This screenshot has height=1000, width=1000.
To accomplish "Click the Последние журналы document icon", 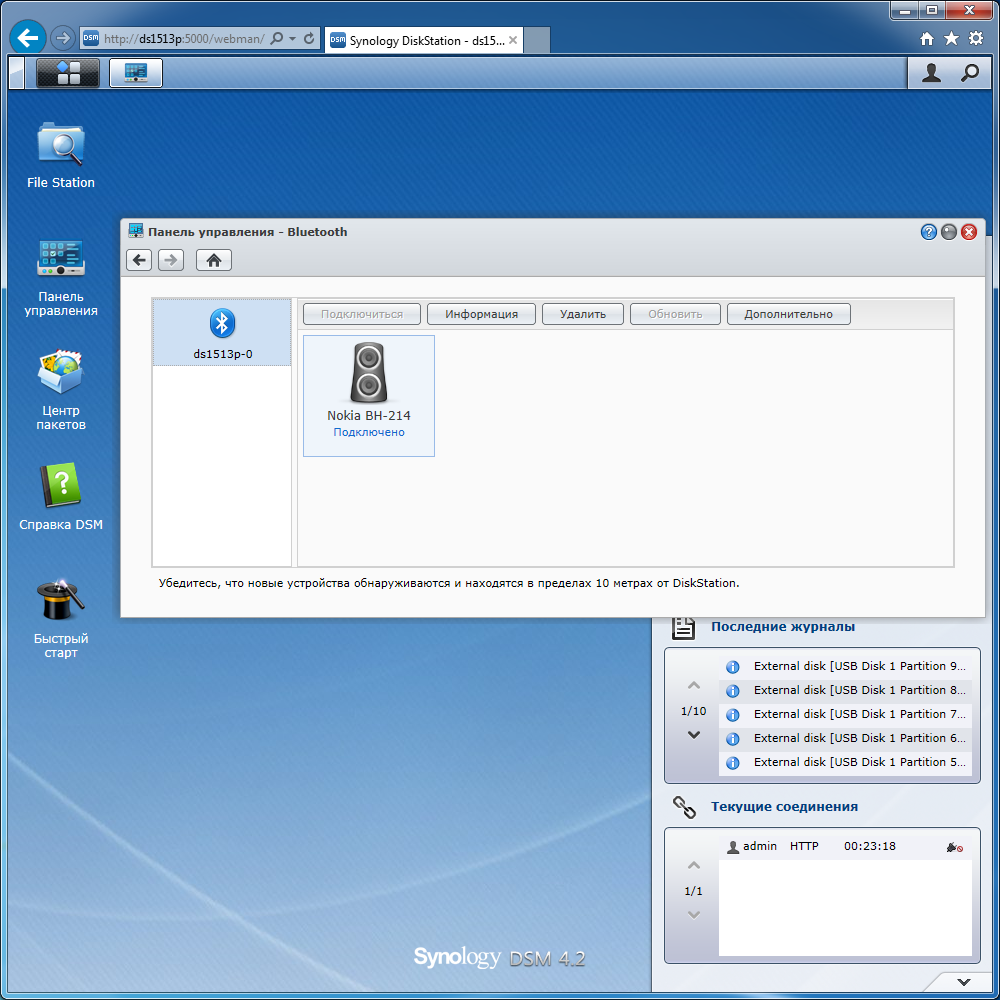I will 684,628.
